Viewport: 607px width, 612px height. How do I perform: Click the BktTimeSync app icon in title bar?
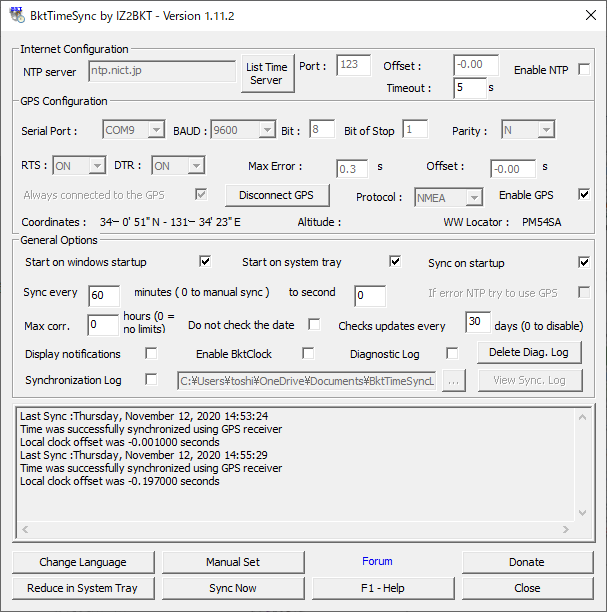click(x=17, y=16)
